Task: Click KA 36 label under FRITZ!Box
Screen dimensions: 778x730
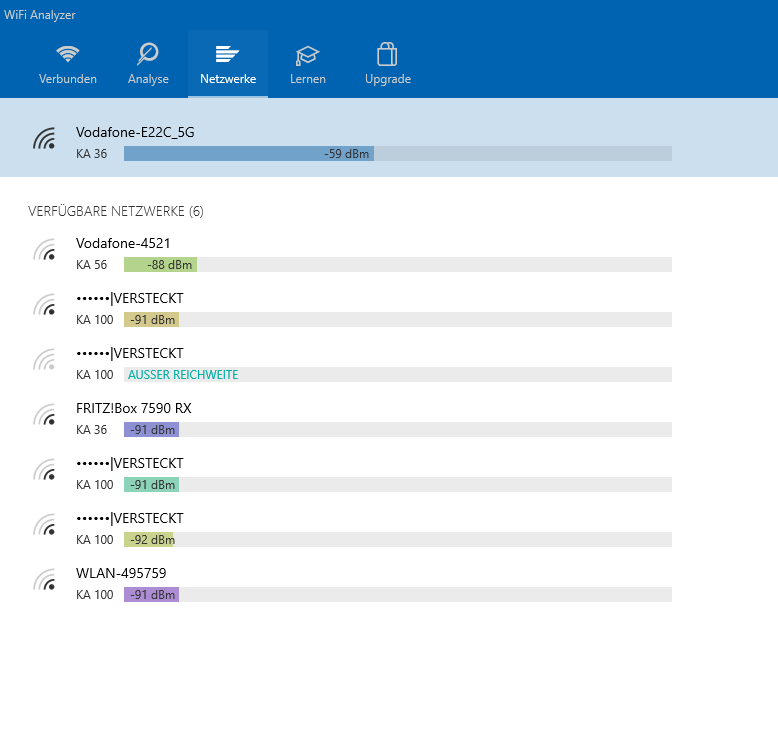Action: [91, 430]
